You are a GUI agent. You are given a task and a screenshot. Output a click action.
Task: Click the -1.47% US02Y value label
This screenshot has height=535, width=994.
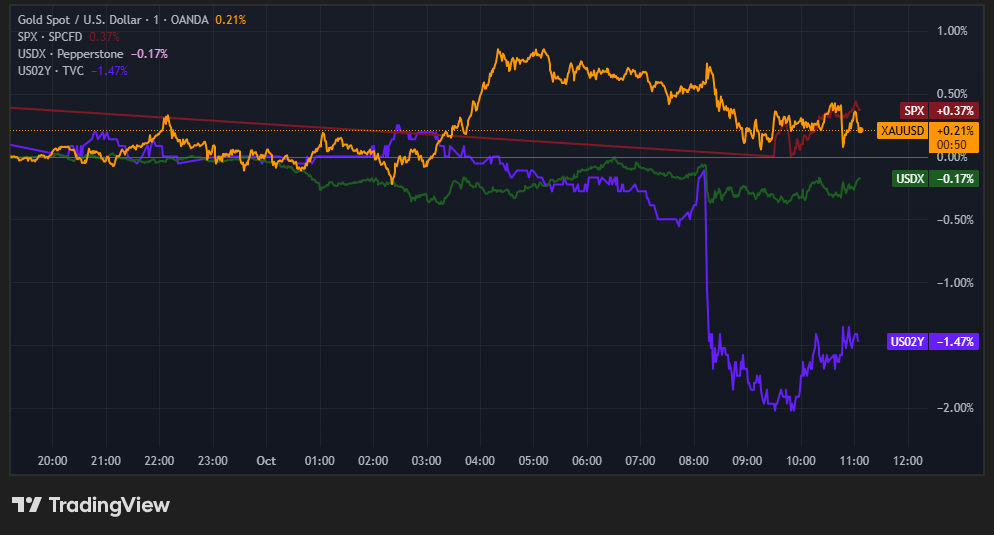tap(954, 341)
